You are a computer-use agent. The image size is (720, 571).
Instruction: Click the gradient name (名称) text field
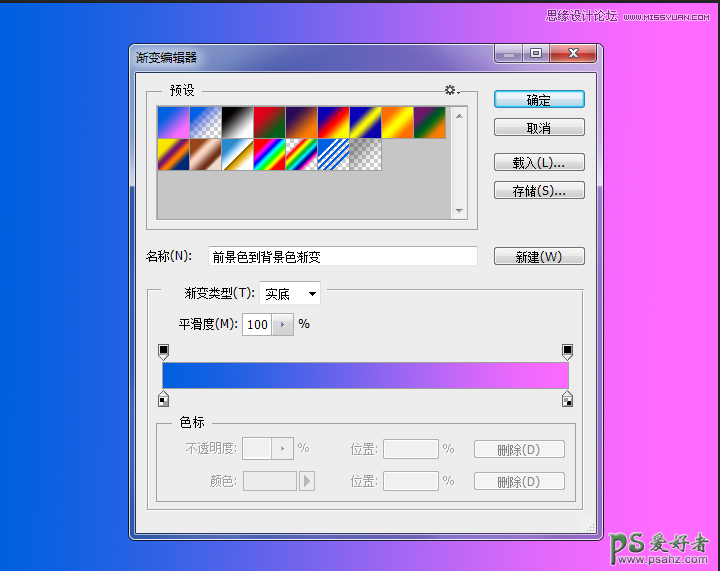pos(342,257)
